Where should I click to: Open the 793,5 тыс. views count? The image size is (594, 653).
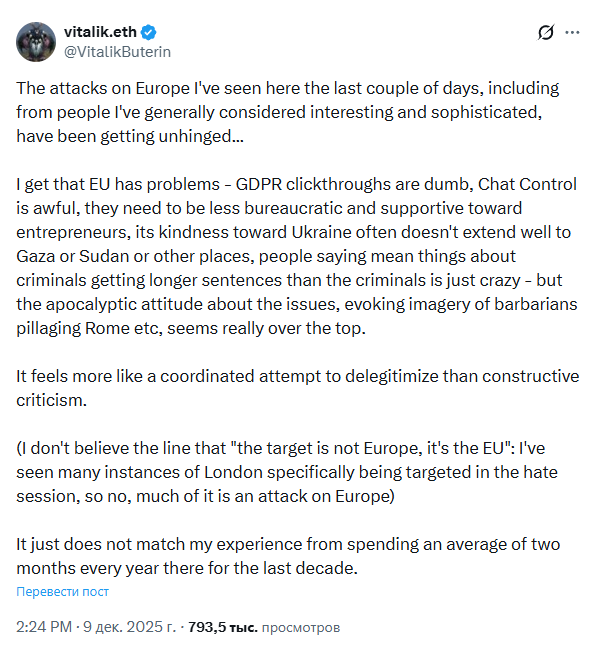pyautogui.click(x=222, y=627)
